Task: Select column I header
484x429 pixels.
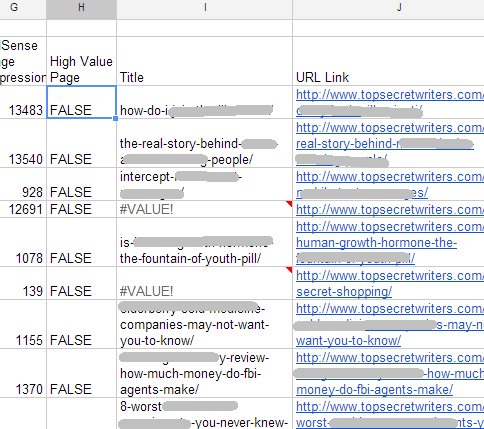Action: 205,9
